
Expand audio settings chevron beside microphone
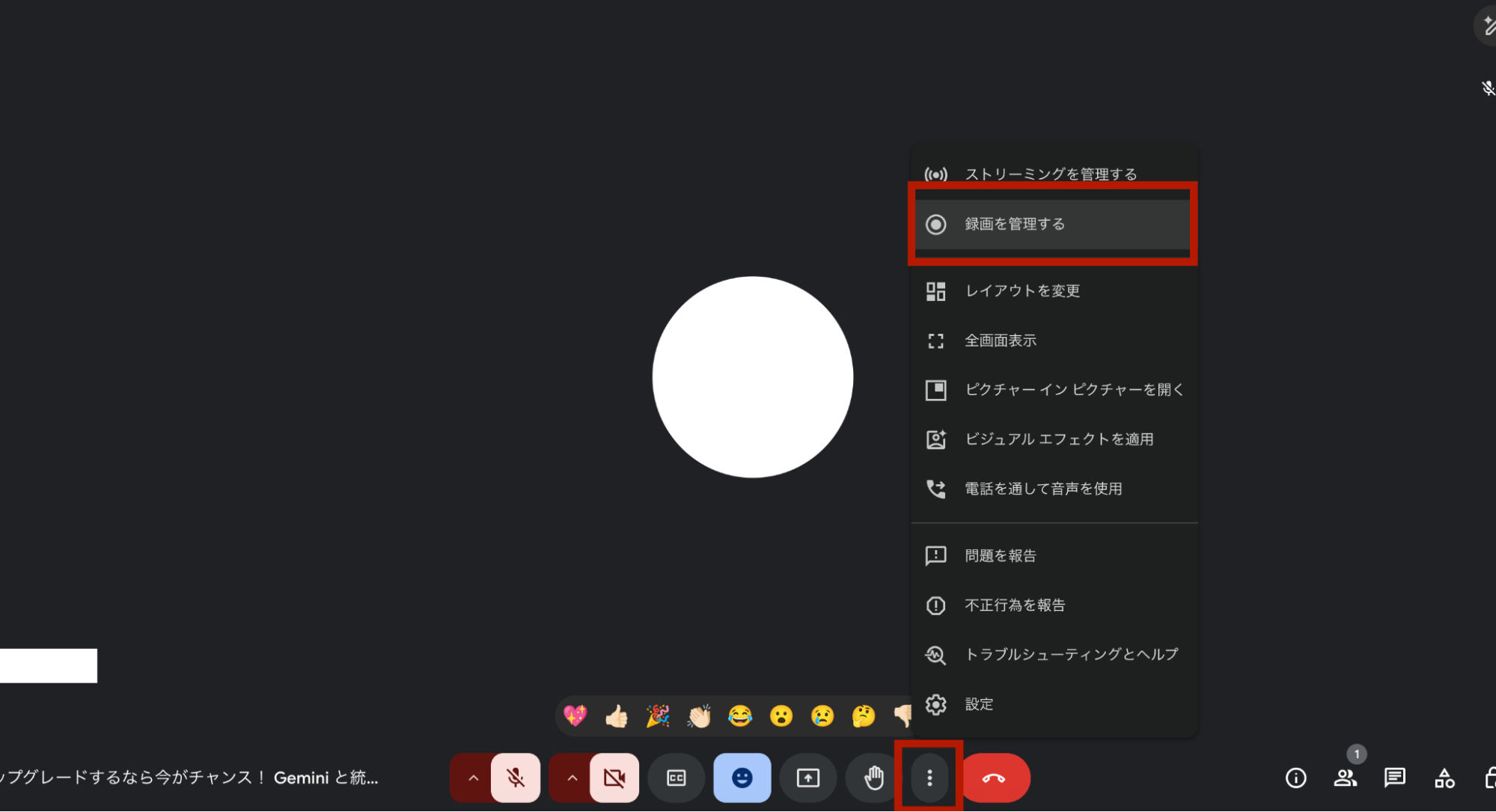coord(473,778)
